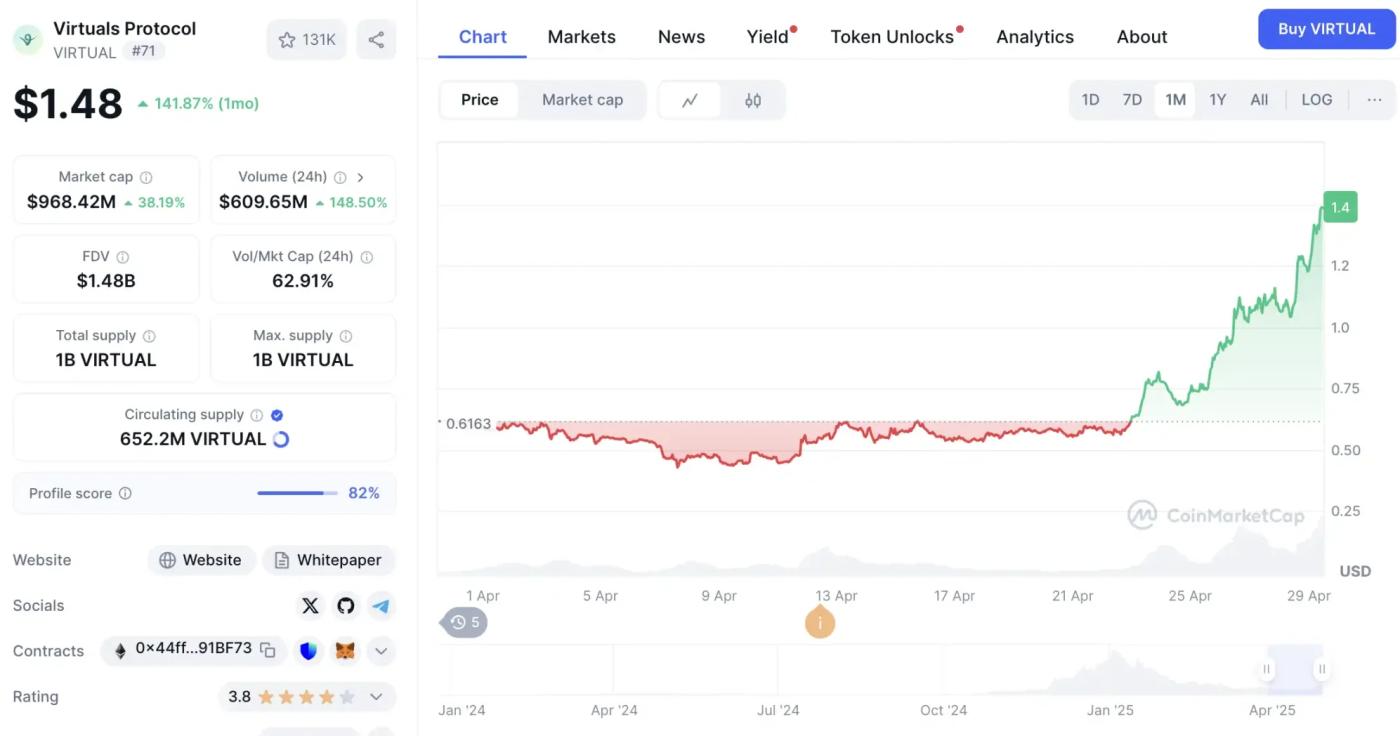1400x736 pixels.
Task: Switch to the Markets tab
Action: click(581, 37)
